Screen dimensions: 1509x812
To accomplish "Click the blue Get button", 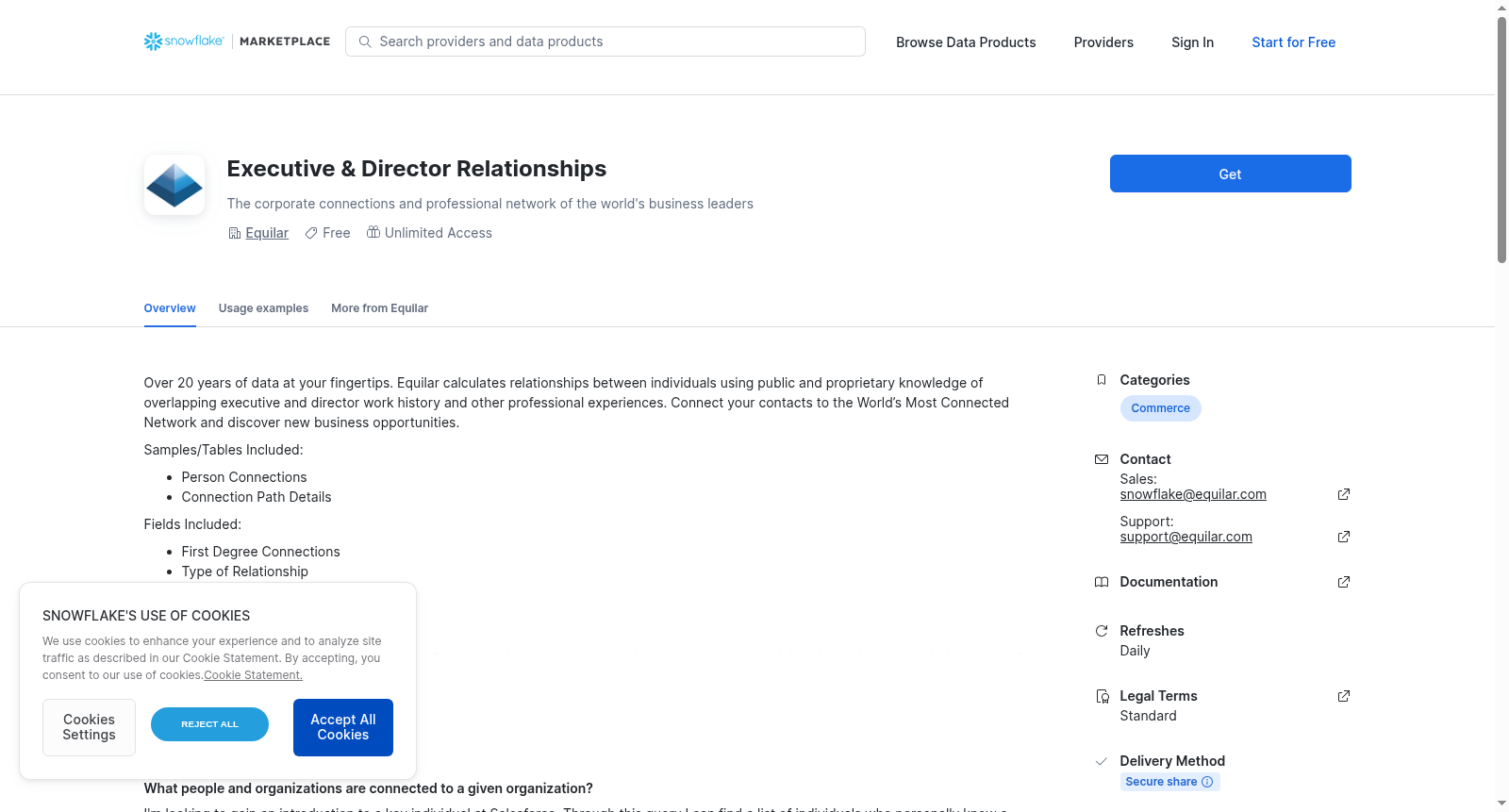I will point(1230,174).
